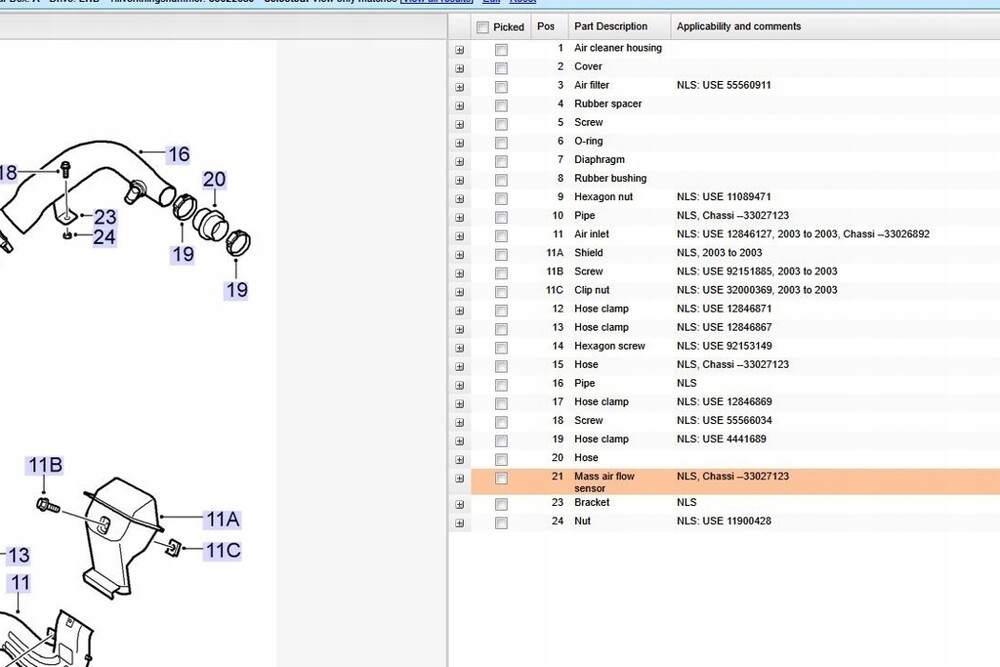Select comment NLS: USE 11900428

coord(724,521)
